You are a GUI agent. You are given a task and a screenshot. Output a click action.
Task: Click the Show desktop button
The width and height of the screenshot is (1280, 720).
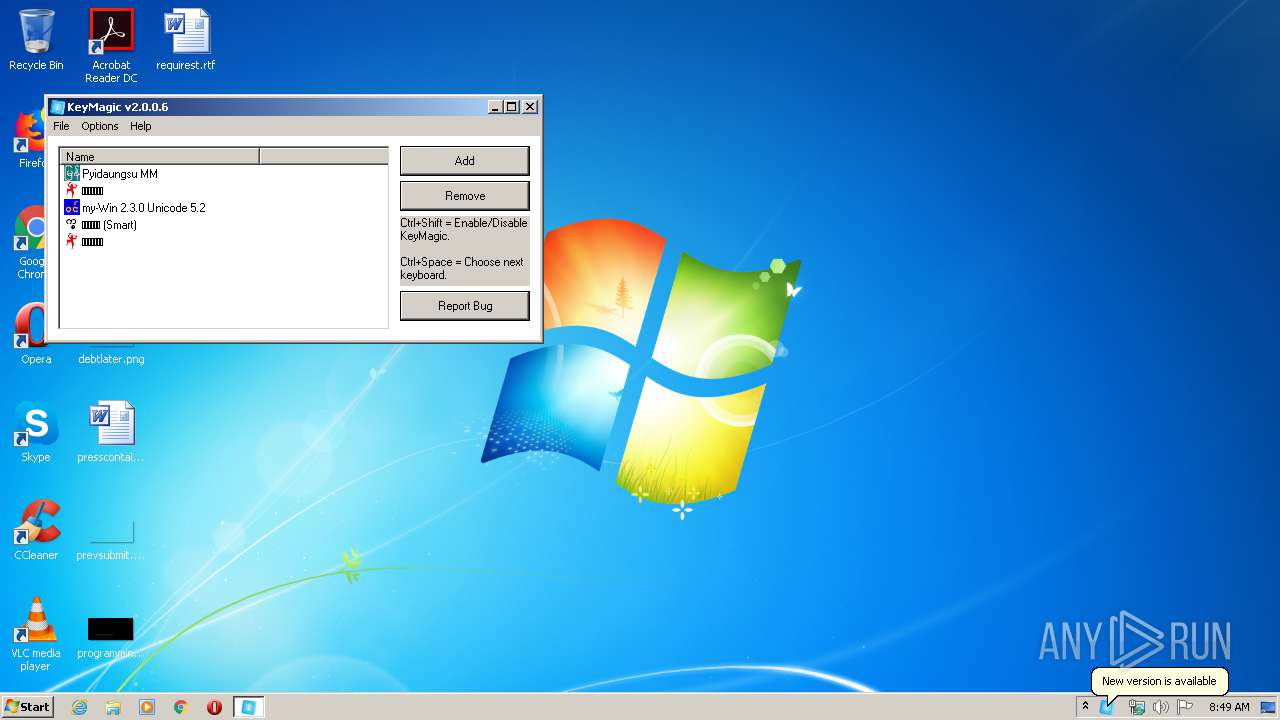(x=1269, y=707)
